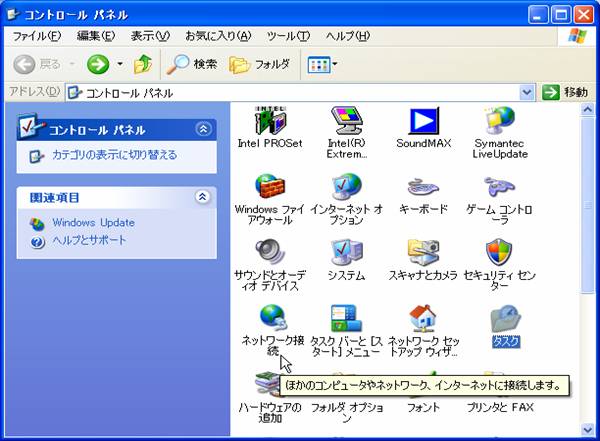600x441 pixels.
Task: Click the green forward arrow button
Action: (98, 64)
